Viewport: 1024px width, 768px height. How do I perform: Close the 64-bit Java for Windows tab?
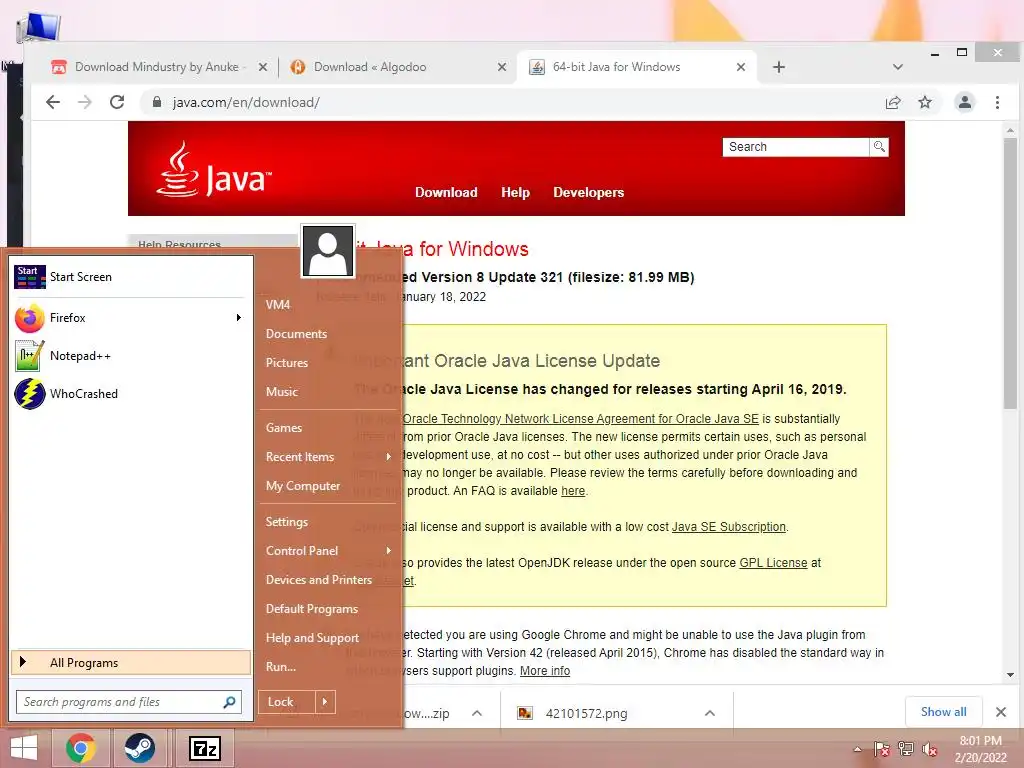tap(741, 67)
